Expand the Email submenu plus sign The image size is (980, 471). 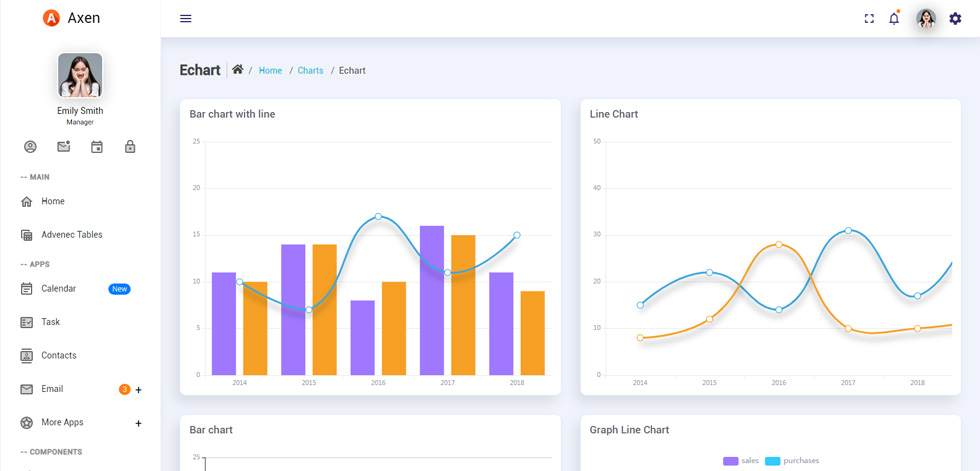click(139, 390)
